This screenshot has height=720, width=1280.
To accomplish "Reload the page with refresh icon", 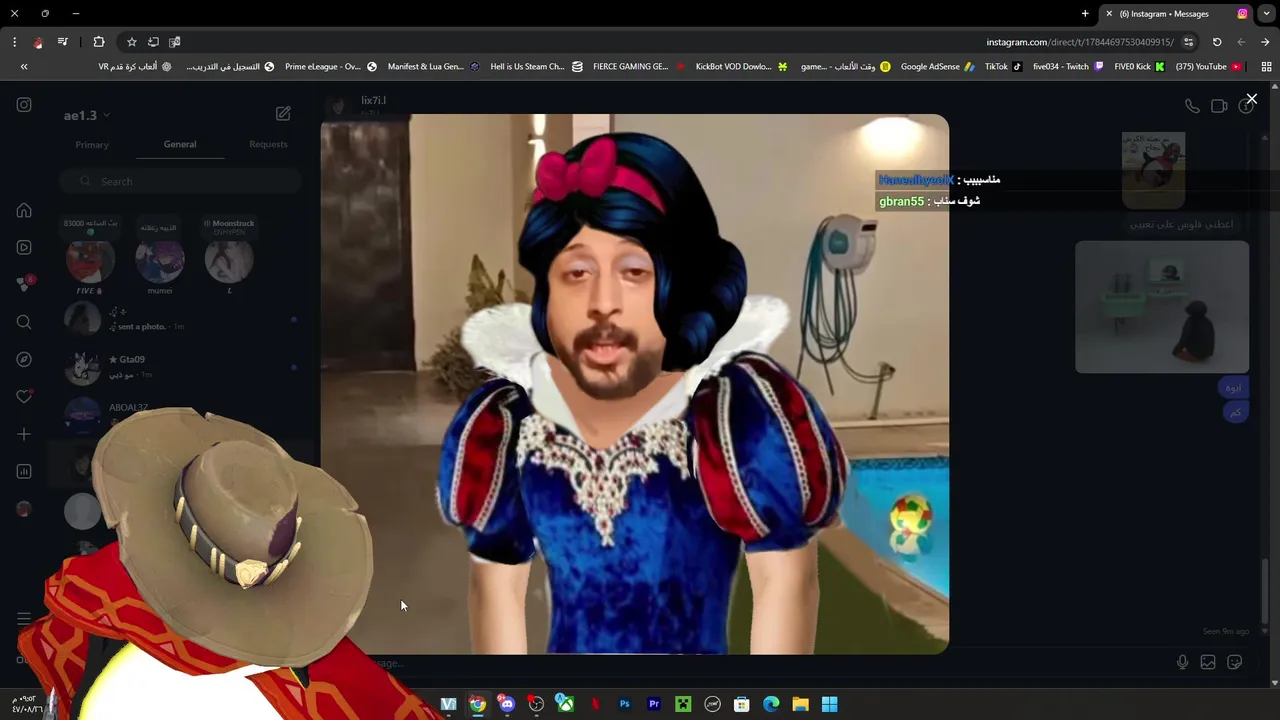I will [x=1217, y=42].
